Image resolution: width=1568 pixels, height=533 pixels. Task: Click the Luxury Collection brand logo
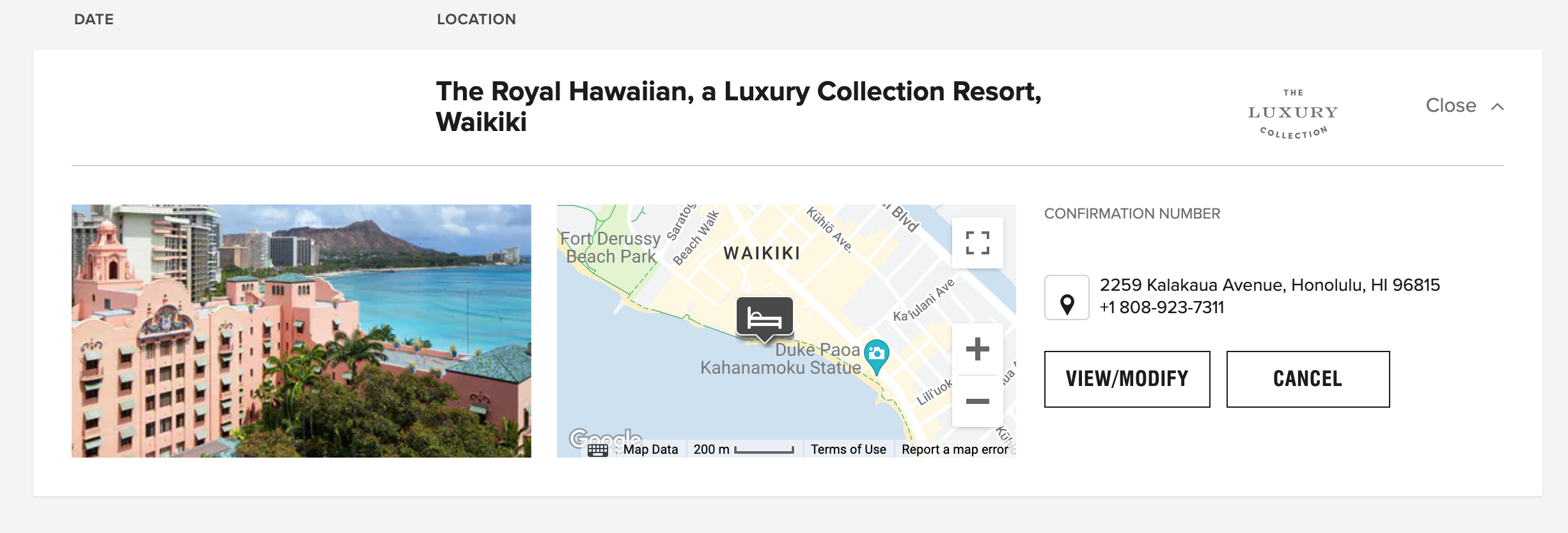pos(1293,114)
